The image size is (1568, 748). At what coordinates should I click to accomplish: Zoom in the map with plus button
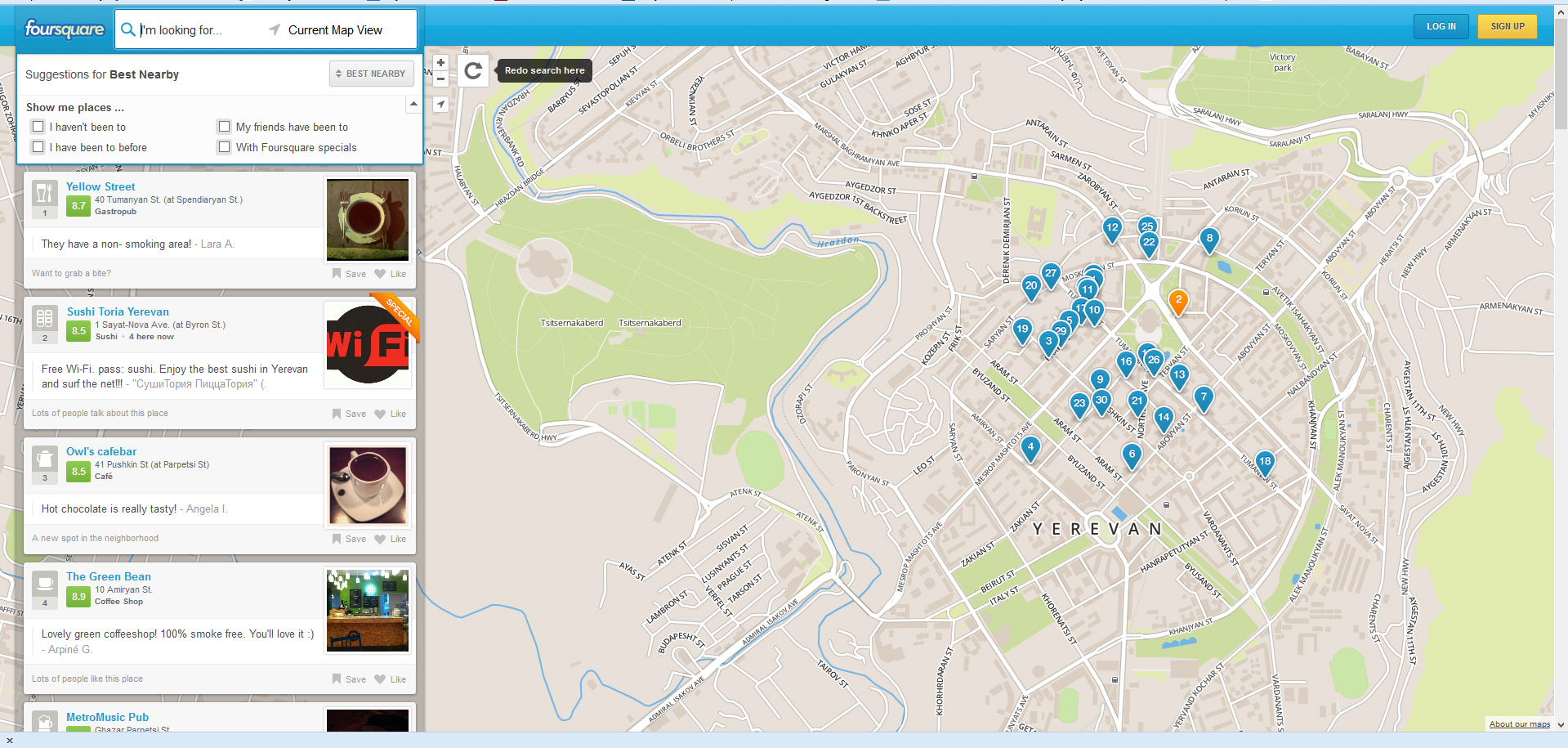440,62
